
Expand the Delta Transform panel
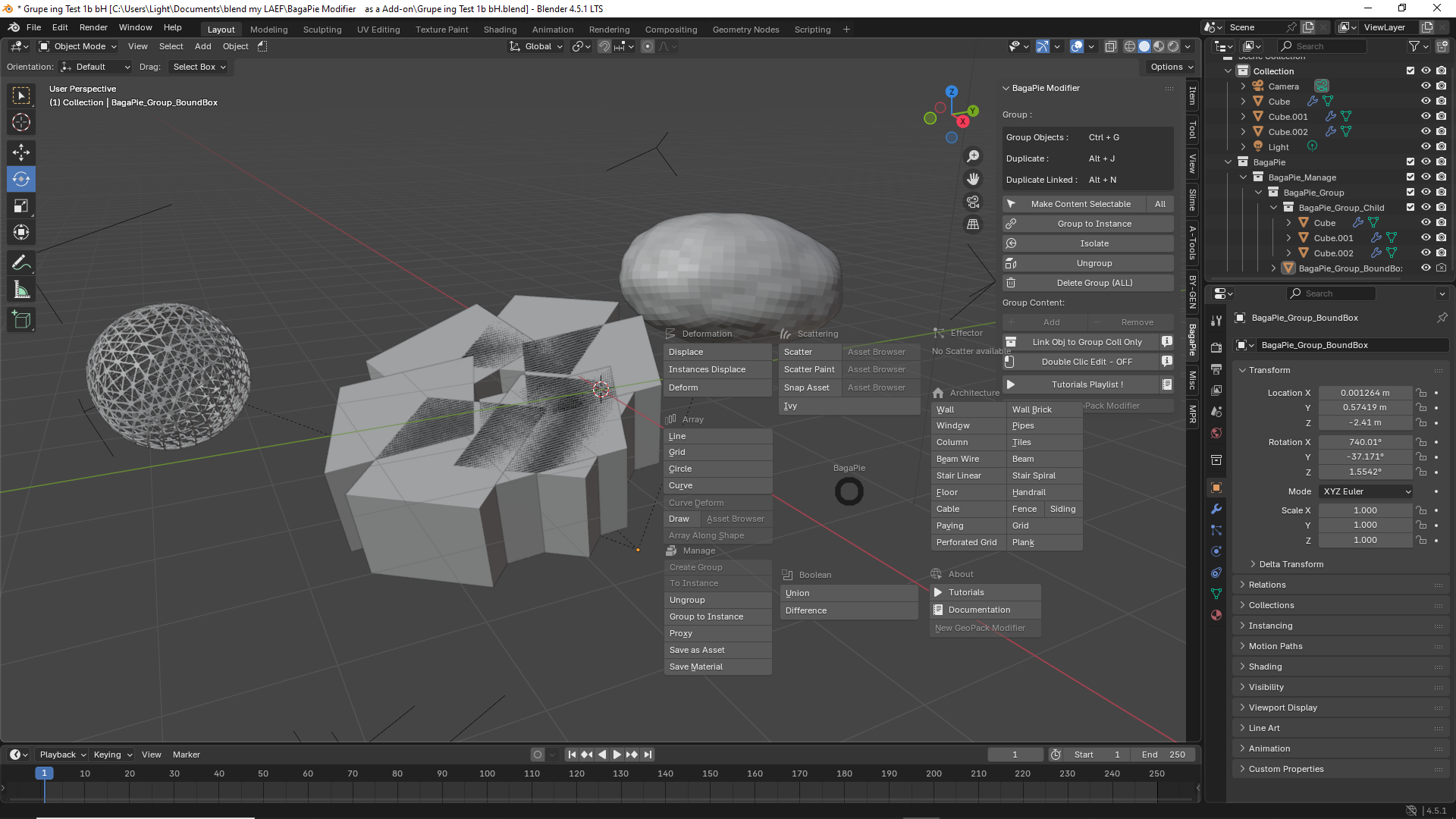[1291, 564]
